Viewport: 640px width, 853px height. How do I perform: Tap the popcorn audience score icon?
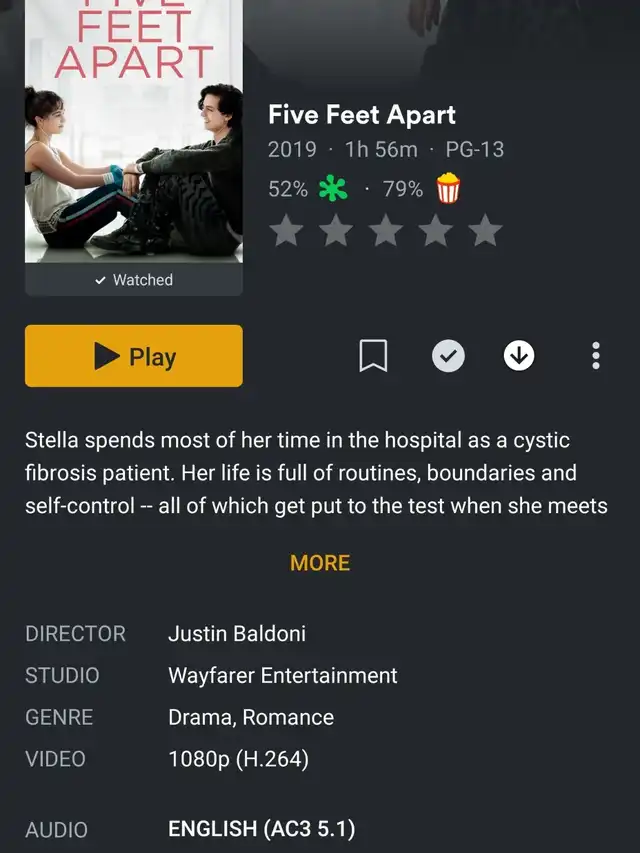(x=448, y=188)
